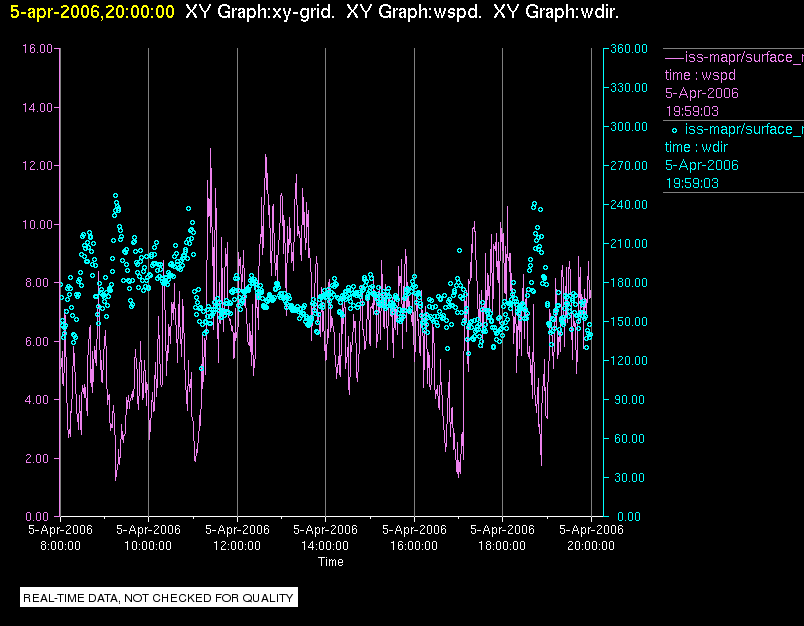The height and width of the screenshot is (626, 804).
Task: Click the pink 2.00 wind speed axis label
Action: pyautogui.click(x=39, y=458)
